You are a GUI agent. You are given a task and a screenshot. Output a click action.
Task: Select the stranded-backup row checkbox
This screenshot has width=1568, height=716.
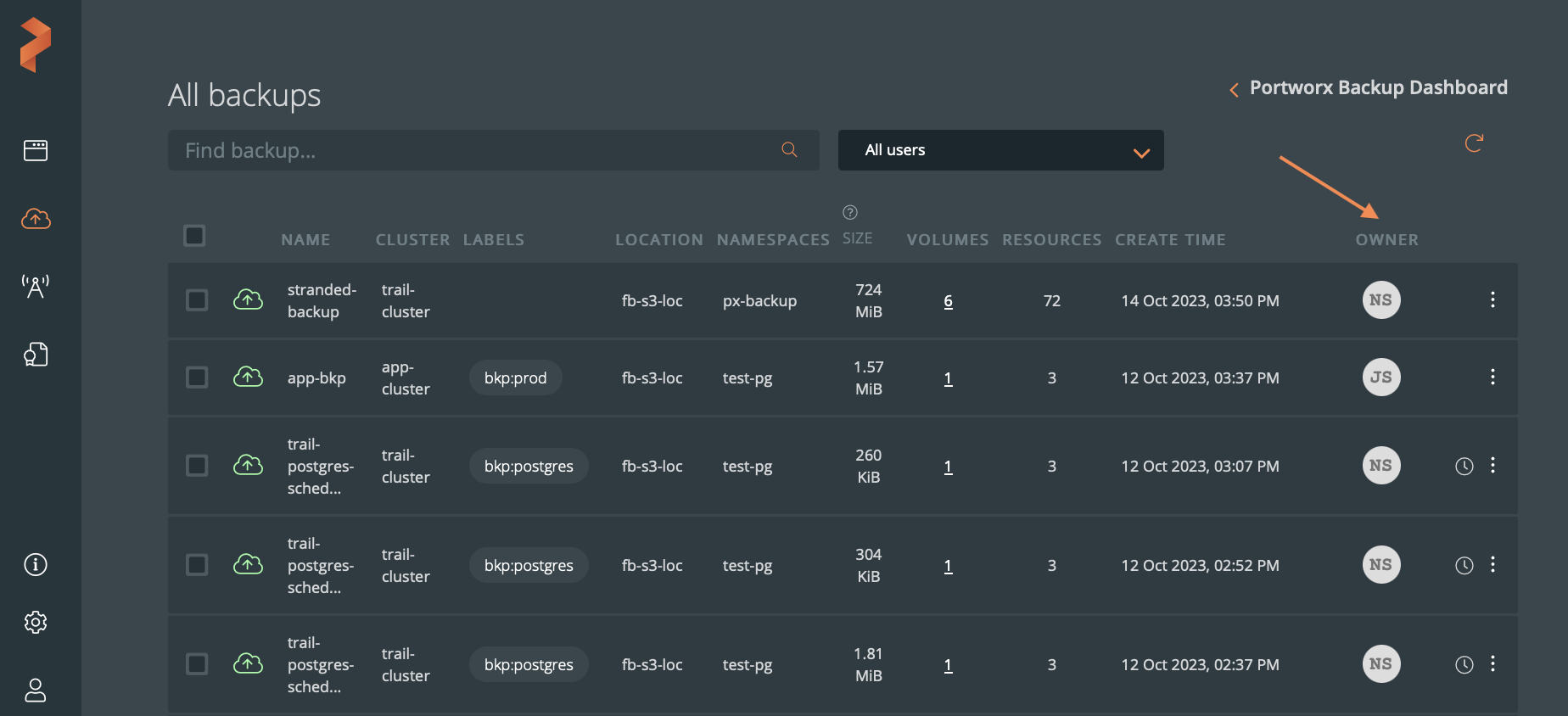coord(197,300)
